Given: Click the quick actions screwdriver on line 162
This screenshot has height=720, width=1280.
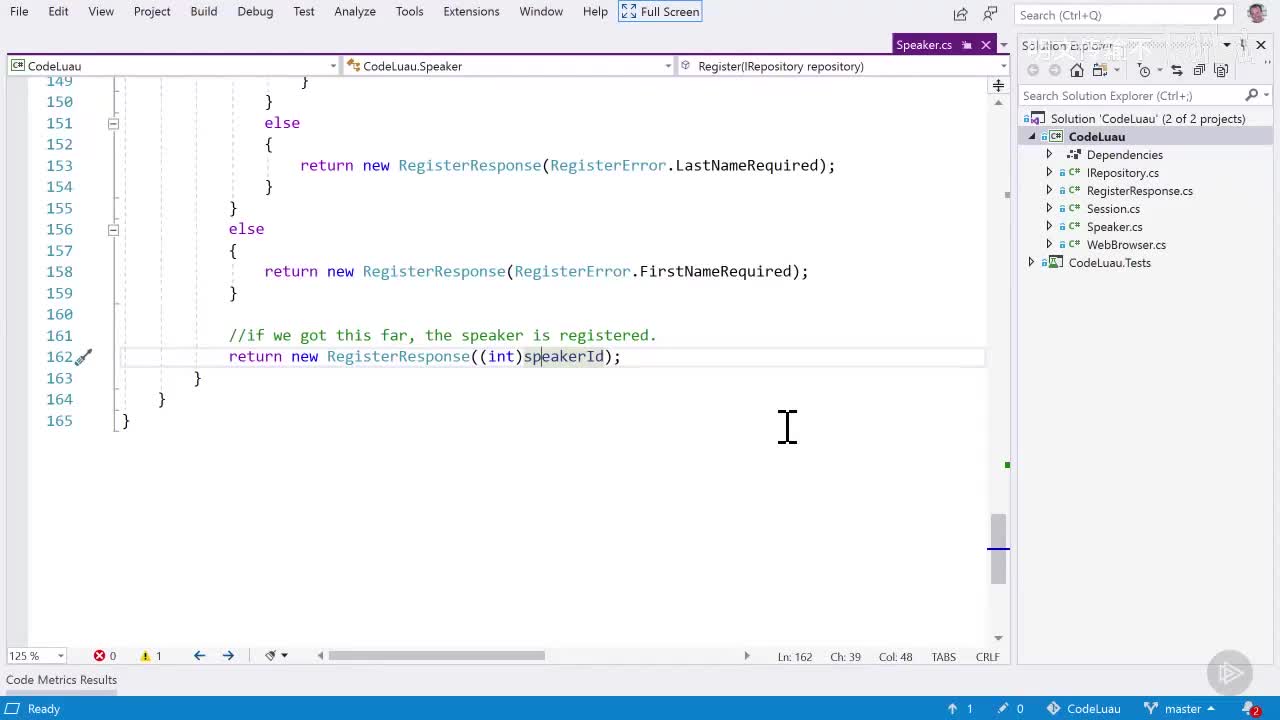Looking at the screenshot, I should (x=84, y=357).
